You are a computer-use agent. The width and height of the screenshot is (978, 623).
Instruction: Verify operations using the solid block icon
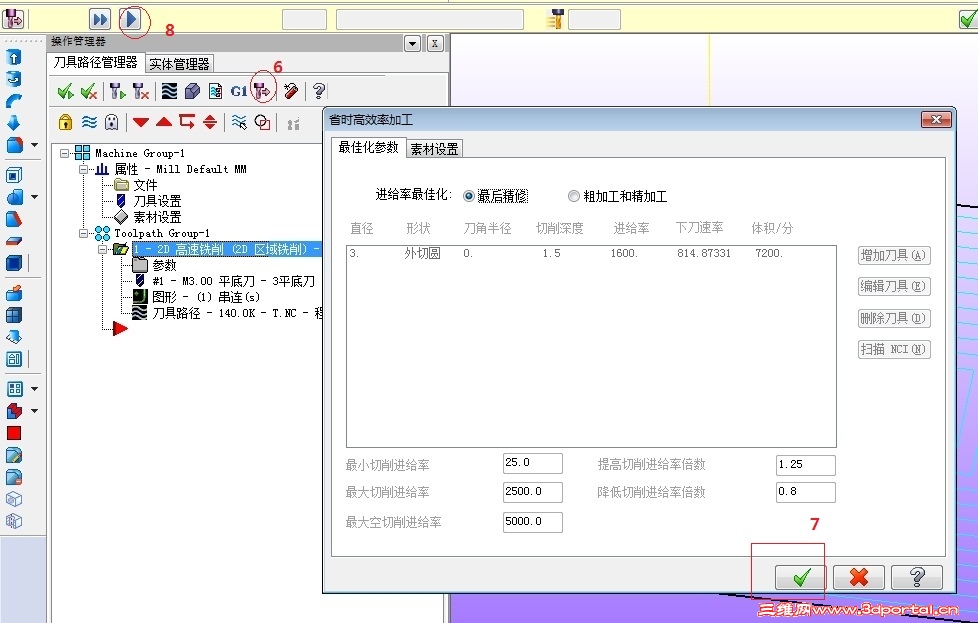click(x=193, y=92)
